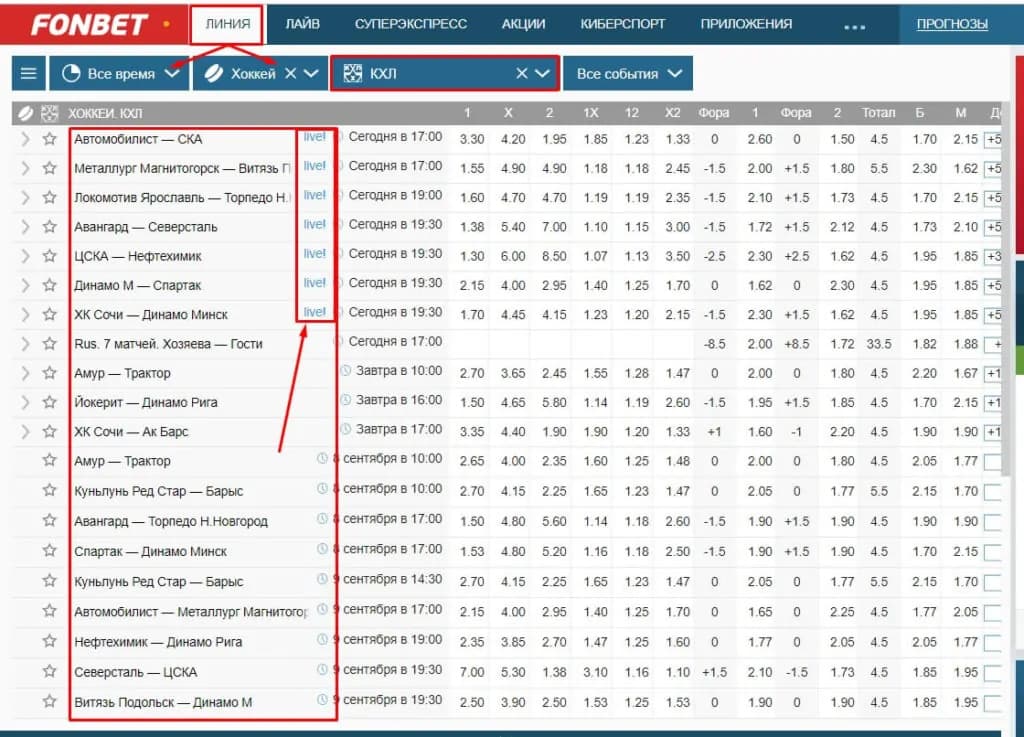Viewport: 1024px width, 737px height.
Task: Clear the Хоккей sport filter
Action: point(291,73)
